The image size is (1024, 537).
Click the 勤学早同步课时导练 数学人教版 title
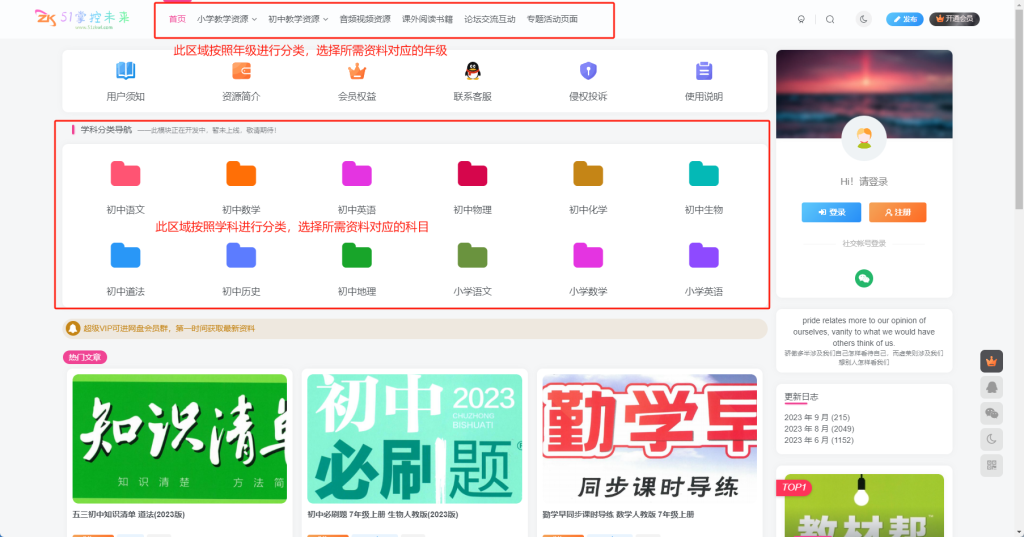coord(618,515)
